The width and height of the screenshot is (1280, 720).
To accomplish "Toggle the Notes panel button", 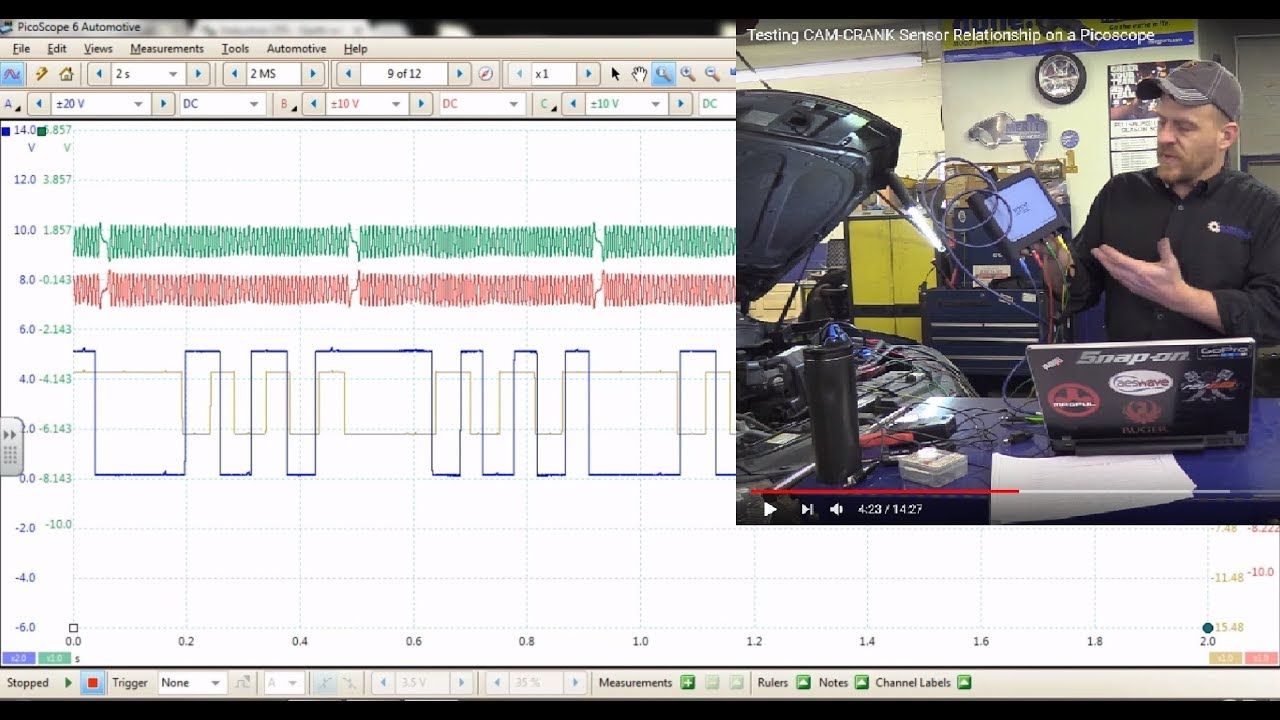I will (x=861, y=683).
